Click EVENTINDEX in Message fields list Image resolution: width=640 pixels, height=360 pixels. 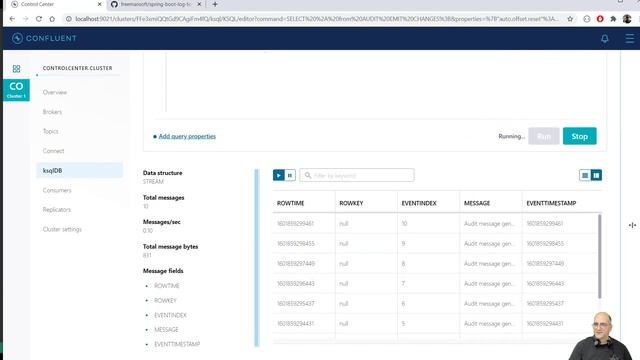170,315
